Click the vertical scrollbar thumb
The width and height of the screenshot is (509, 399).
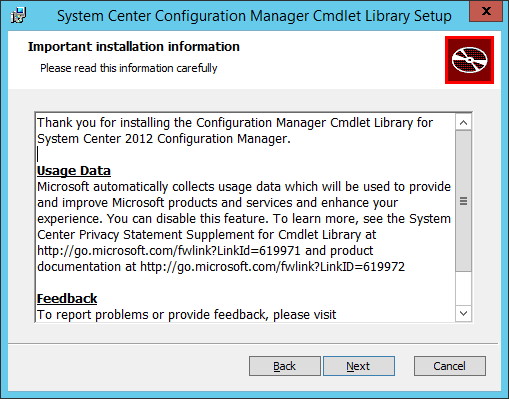(x=463, y=201)
